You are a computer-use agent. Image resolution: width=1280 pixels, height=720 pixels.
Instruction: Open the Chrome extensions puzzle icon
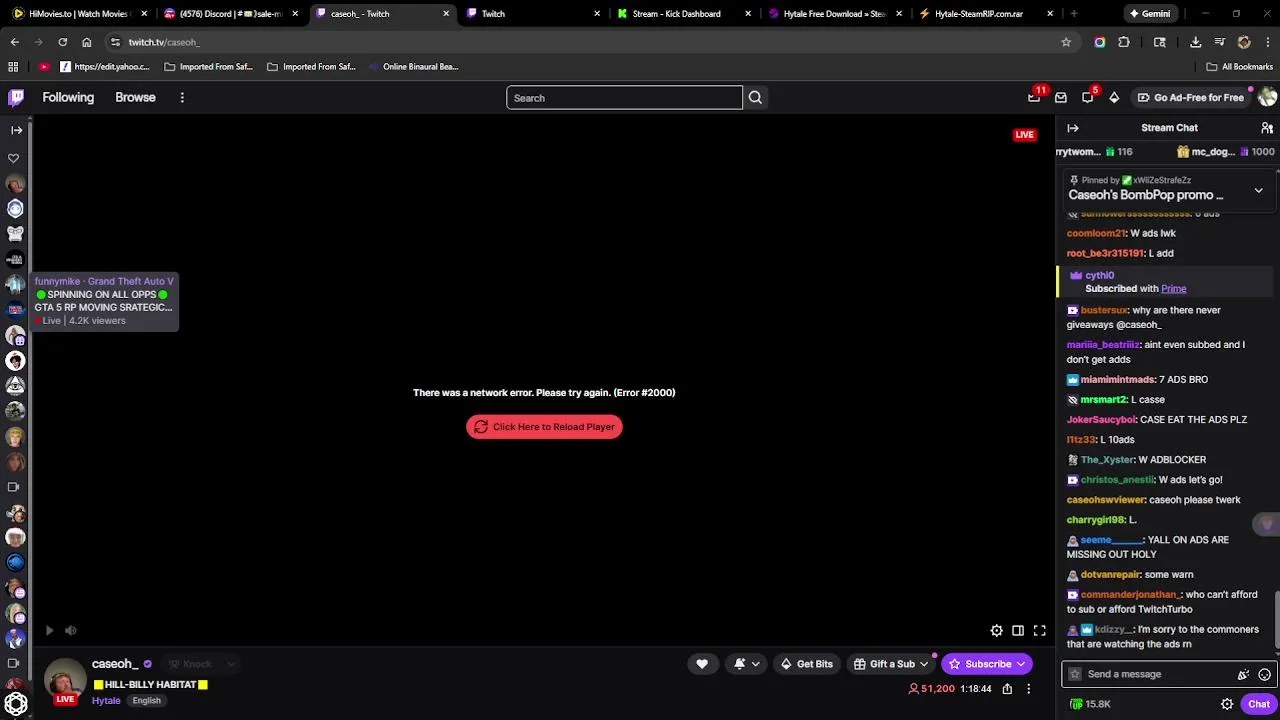[x=1124, y=42]
